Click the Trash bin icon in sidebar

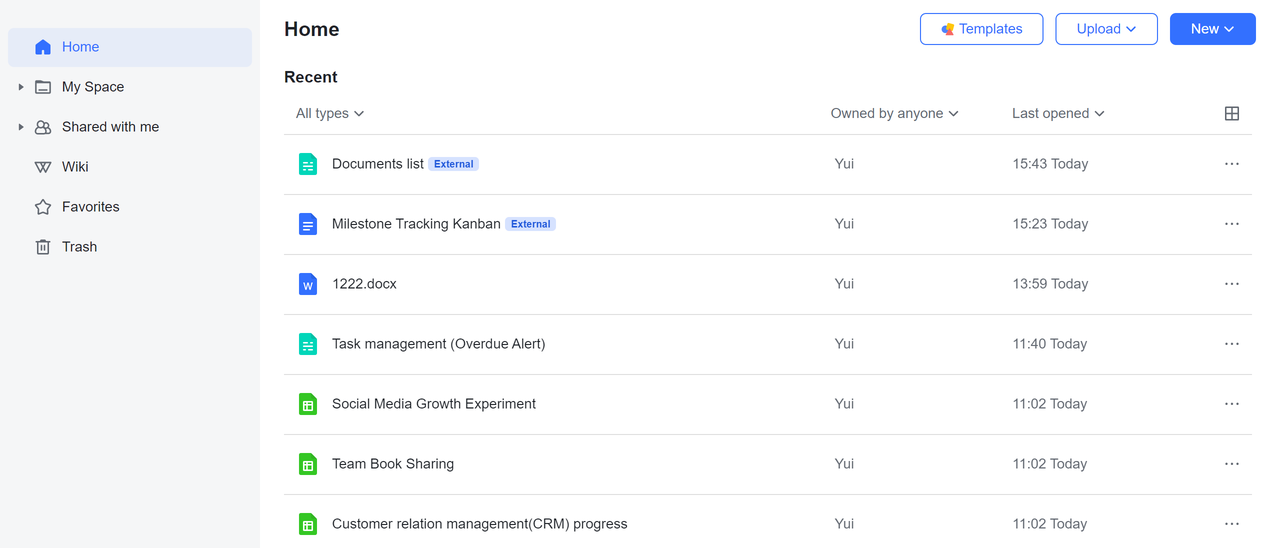[x=43, y=247]
